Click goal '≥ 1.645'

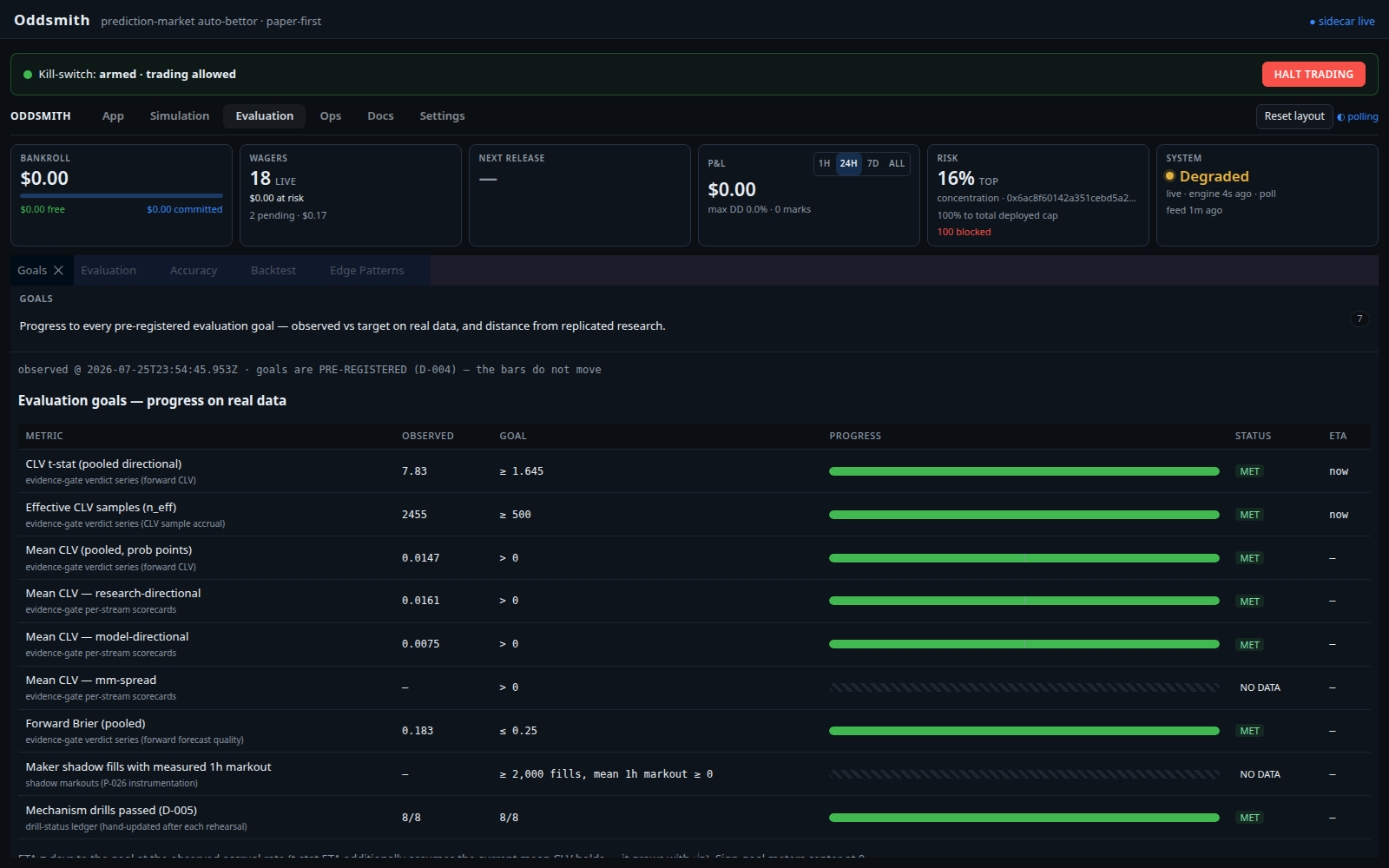tap(521, 471)
